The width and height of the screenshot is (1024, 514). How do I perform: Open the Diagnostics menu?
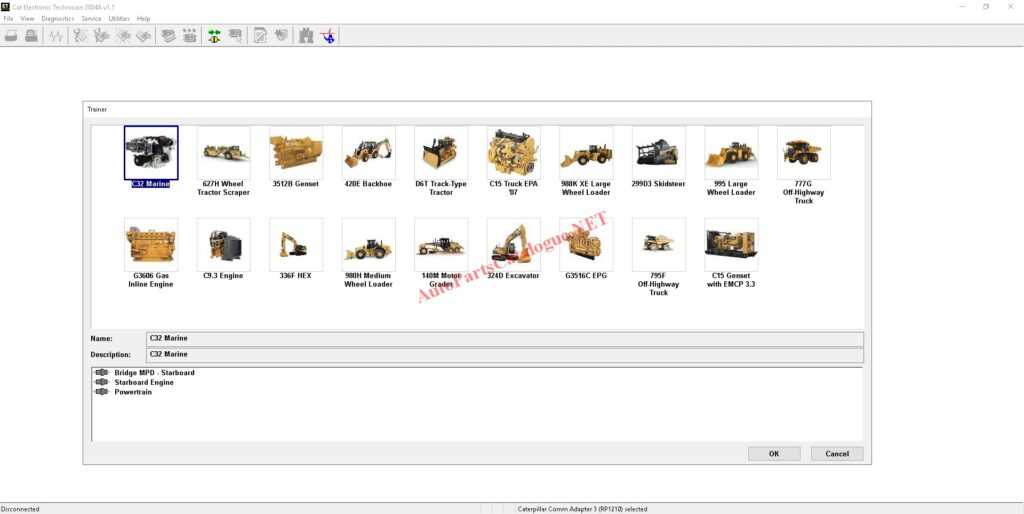point(57,19)
